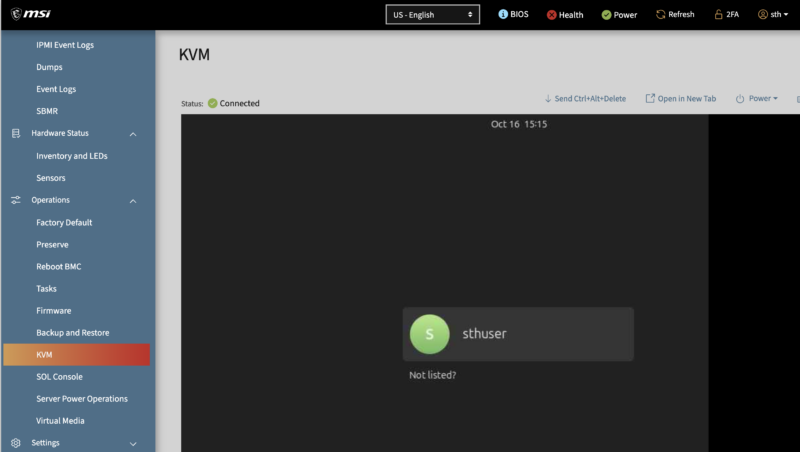Image resolution: width=800 pixels, height=452 pixels.
Task: Open IPMI Event Logs page
Action: pyautogui.click(x=65, y=45)
